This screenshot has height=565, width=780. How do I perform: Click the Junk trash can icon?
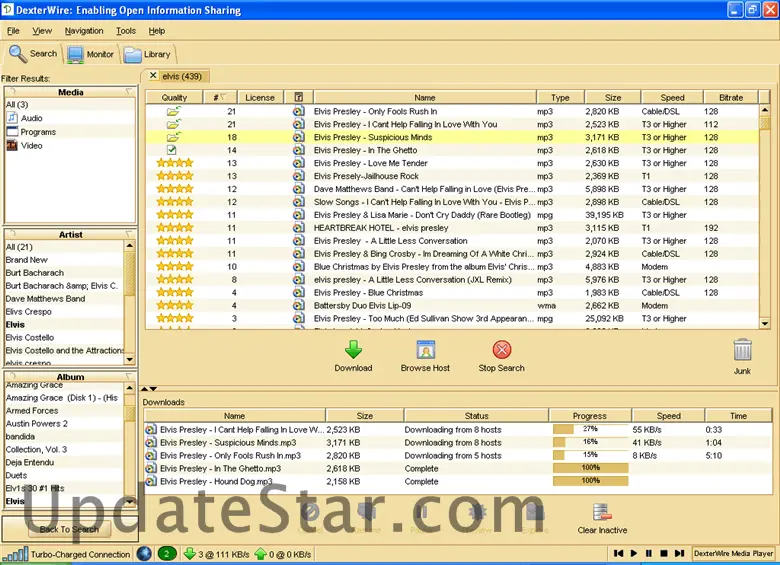(x=742, y=350)
